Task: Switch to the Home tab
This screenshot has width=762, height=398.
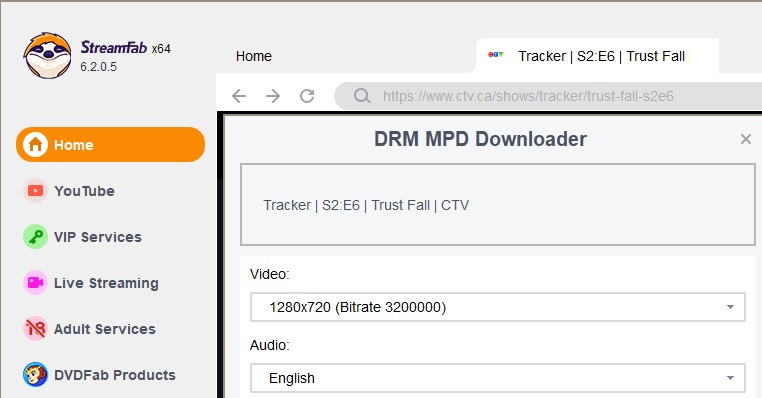Action: tap(254, 56)
